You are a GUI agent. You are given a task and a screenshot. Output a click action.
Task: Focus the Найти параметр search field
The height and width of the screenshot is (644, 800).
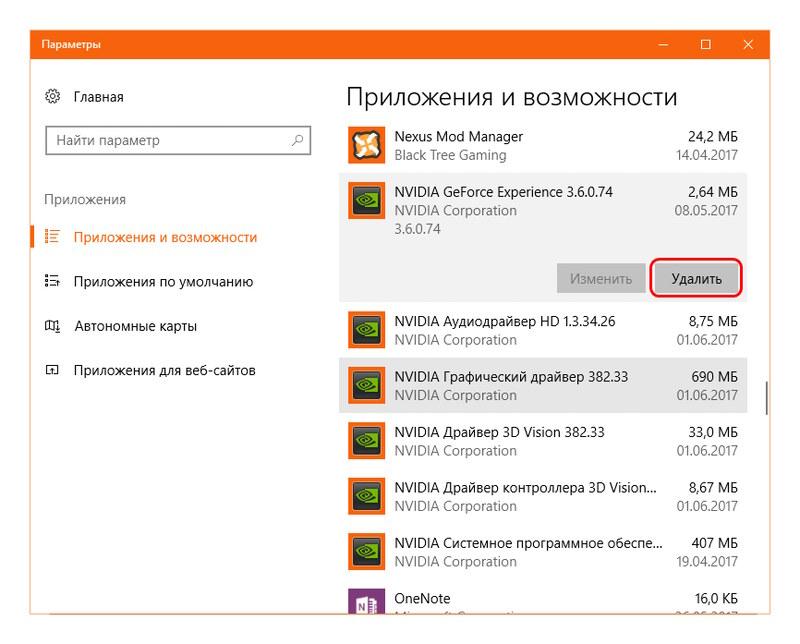pos(178,140)
